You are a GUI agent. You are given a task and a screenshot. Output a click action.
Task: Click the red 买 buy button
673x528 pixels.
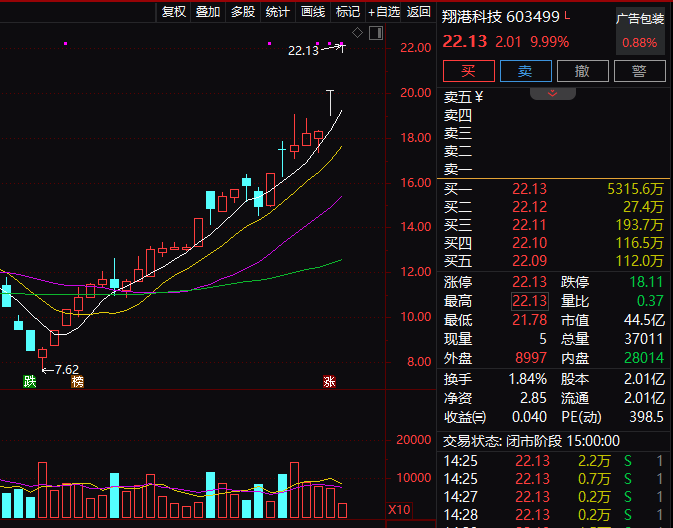pos(468,71)
